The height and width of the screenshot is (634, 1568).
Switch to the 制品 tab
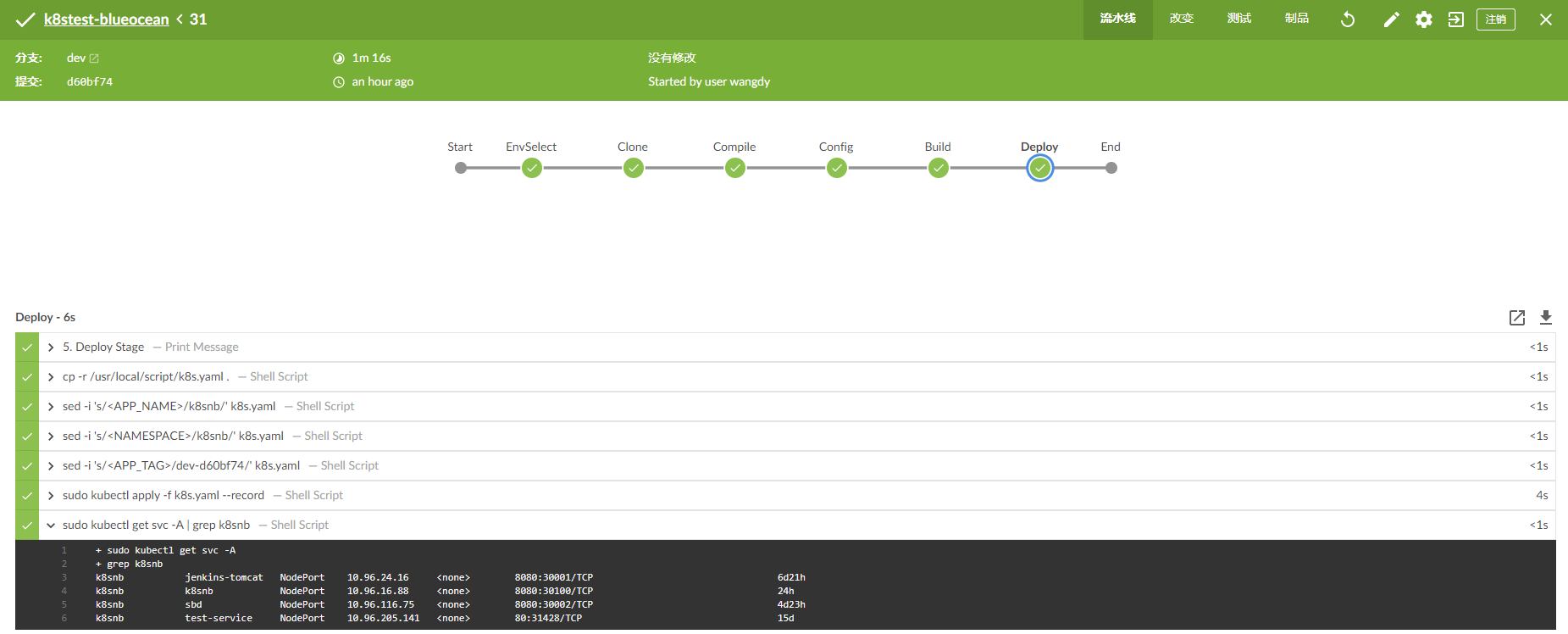click(1297, 19)
